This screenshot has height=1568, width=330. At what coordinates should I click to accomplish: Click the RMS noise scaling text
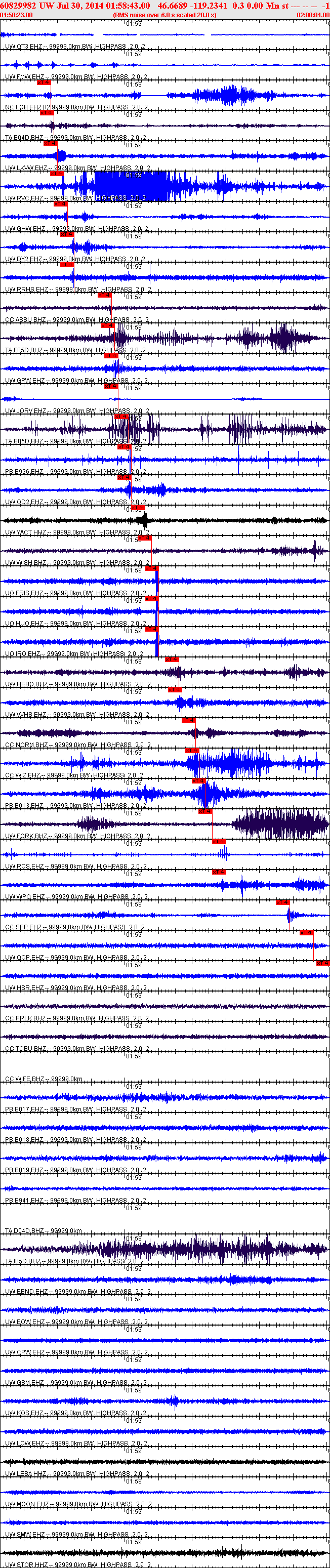164,15
